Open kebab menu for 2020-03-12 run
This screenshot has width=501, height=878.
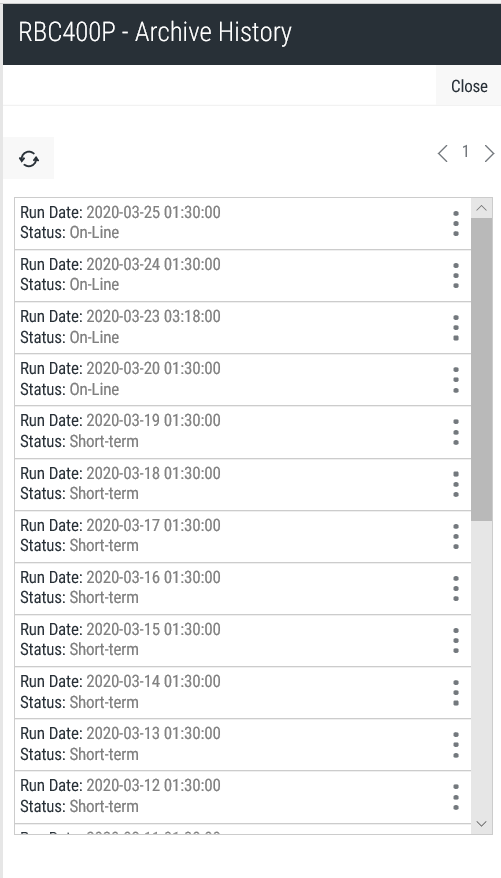tap(456, 797)
